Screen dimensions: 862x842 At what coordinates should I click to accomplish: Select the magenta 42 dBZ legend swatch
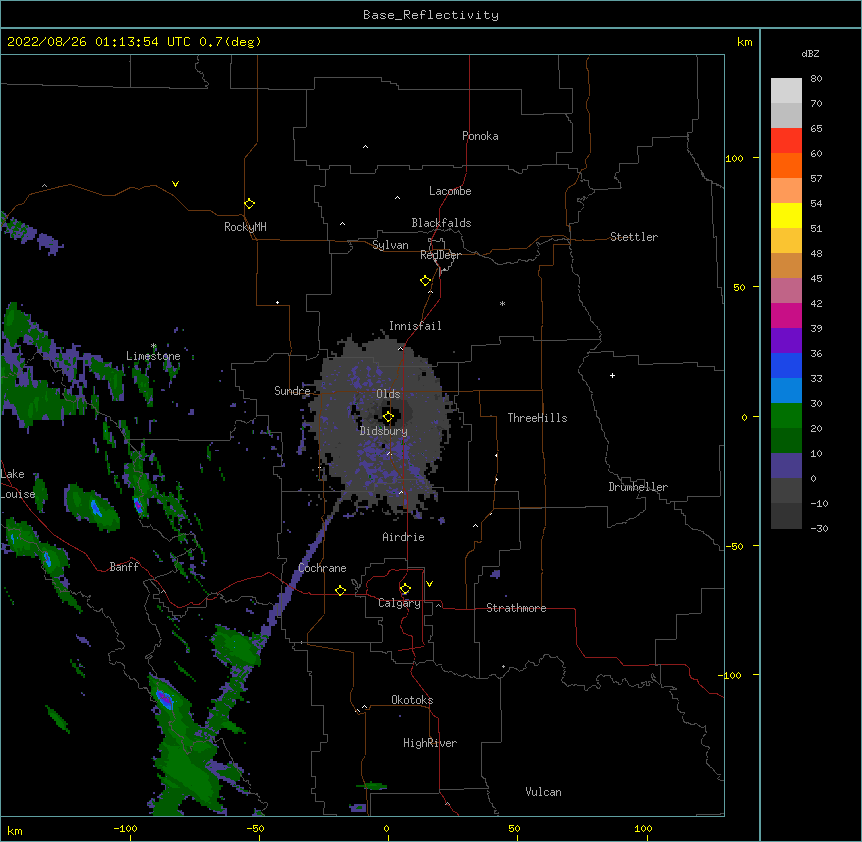point(786,315)
